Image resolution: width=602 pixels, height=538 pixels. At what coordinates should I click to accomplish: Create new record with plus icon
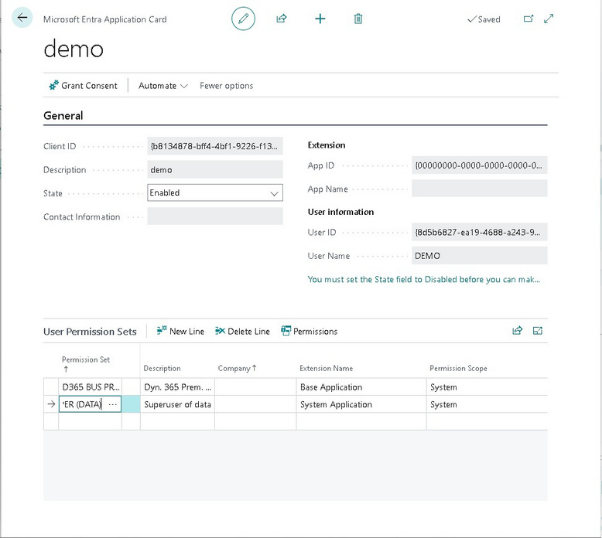coord(320,18)
